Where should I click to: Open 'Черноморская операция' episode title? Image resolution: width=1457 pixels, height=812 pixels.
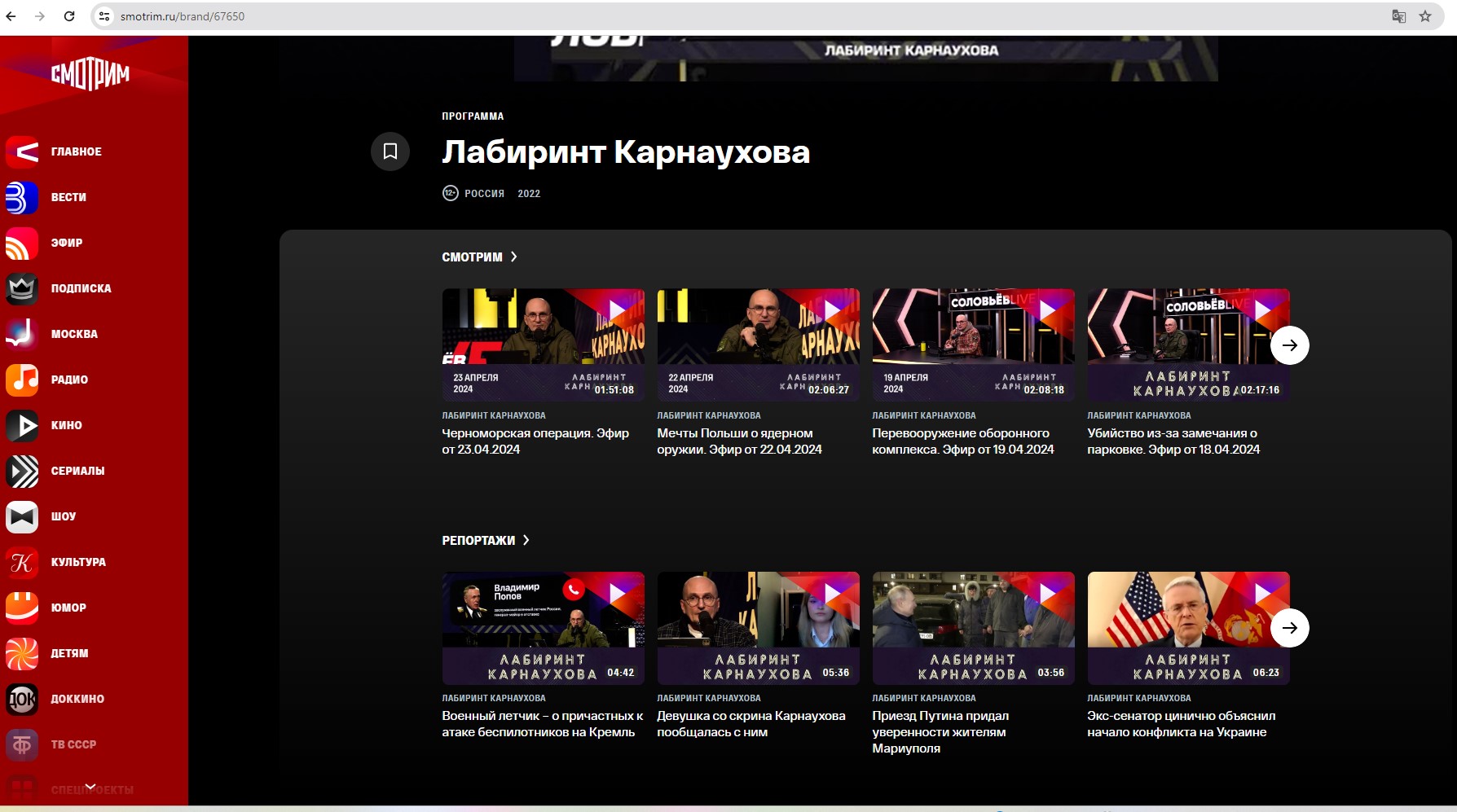coord(535,441)
